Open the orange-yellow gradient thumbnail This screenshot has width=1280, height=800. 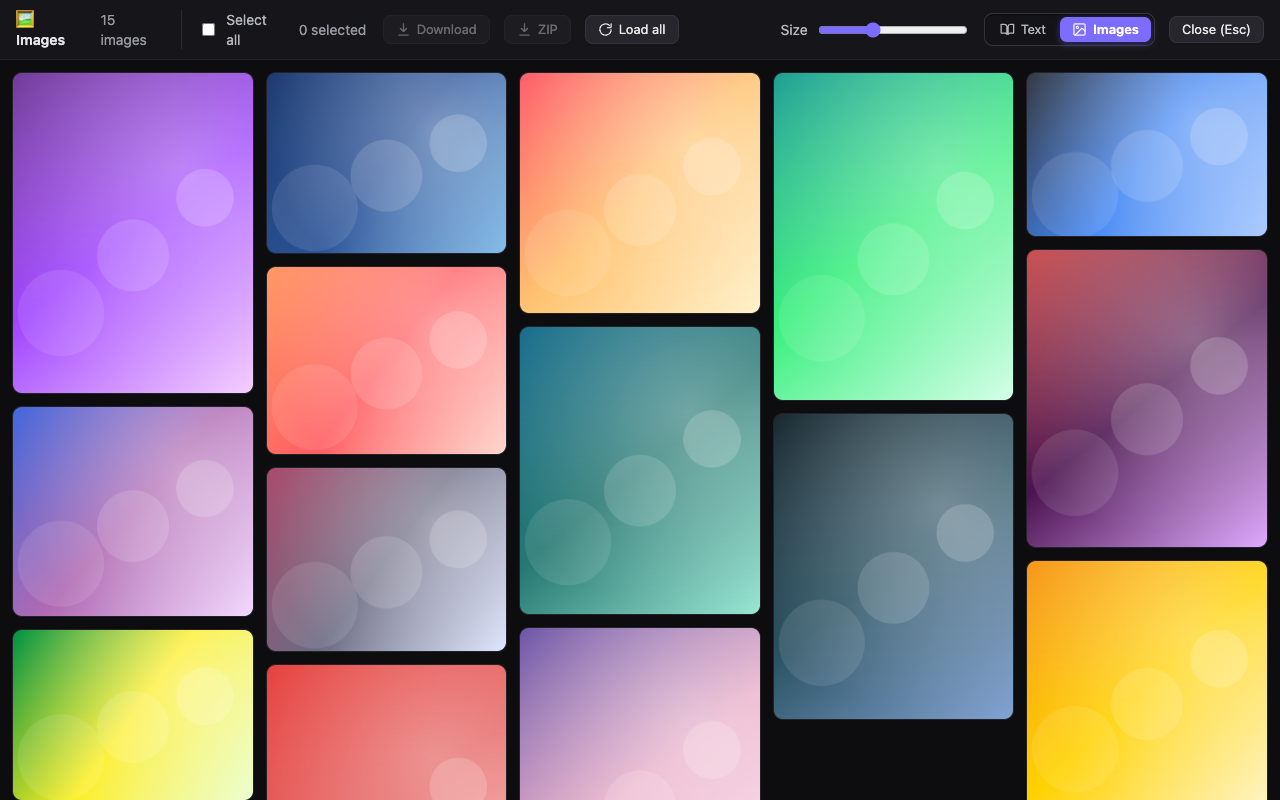(x=1147, y=680)
